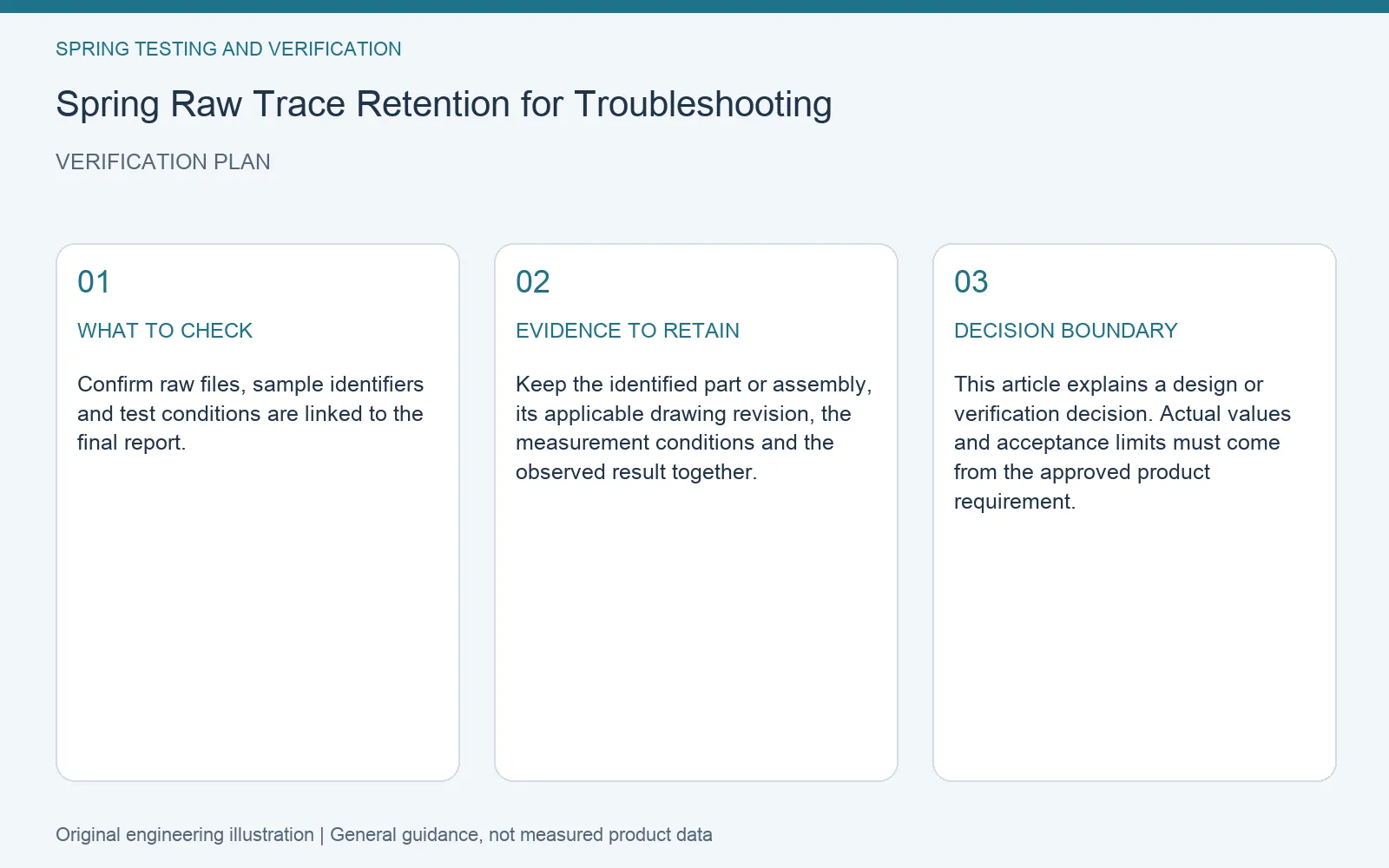Click the number '01' on the first card
The height and width of the screenshot is (868, 1389).
tap(94, 282)
